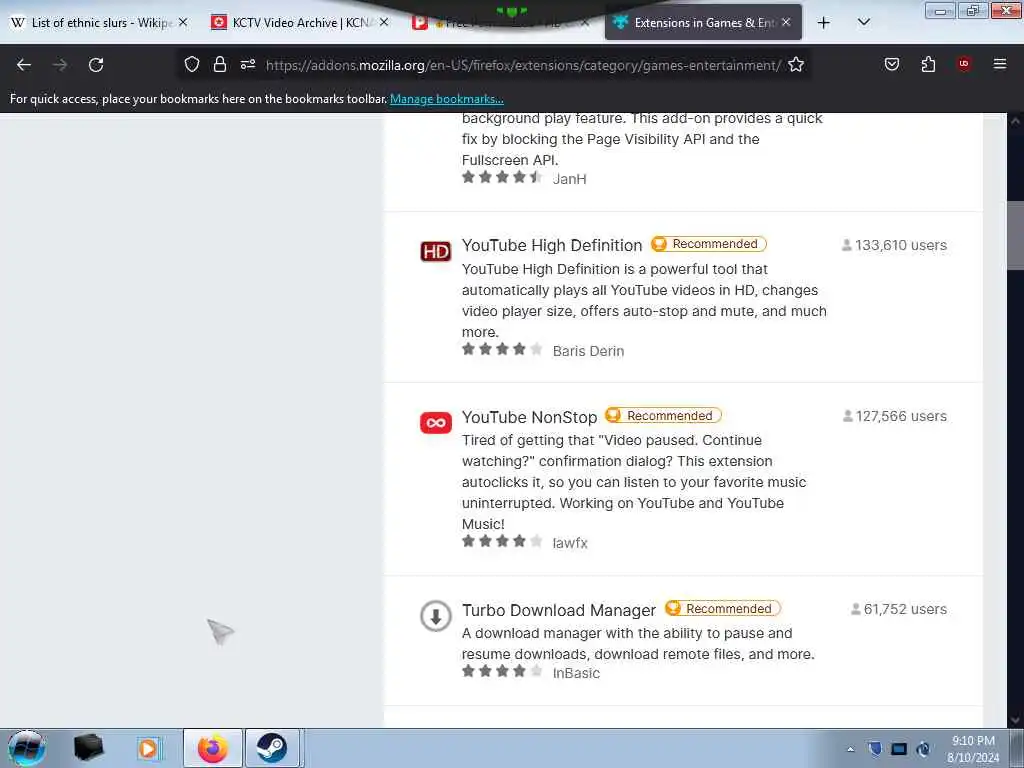Click the star rating of Turbo Download Manager
1024x768 pixels.
tap(502, 671)
